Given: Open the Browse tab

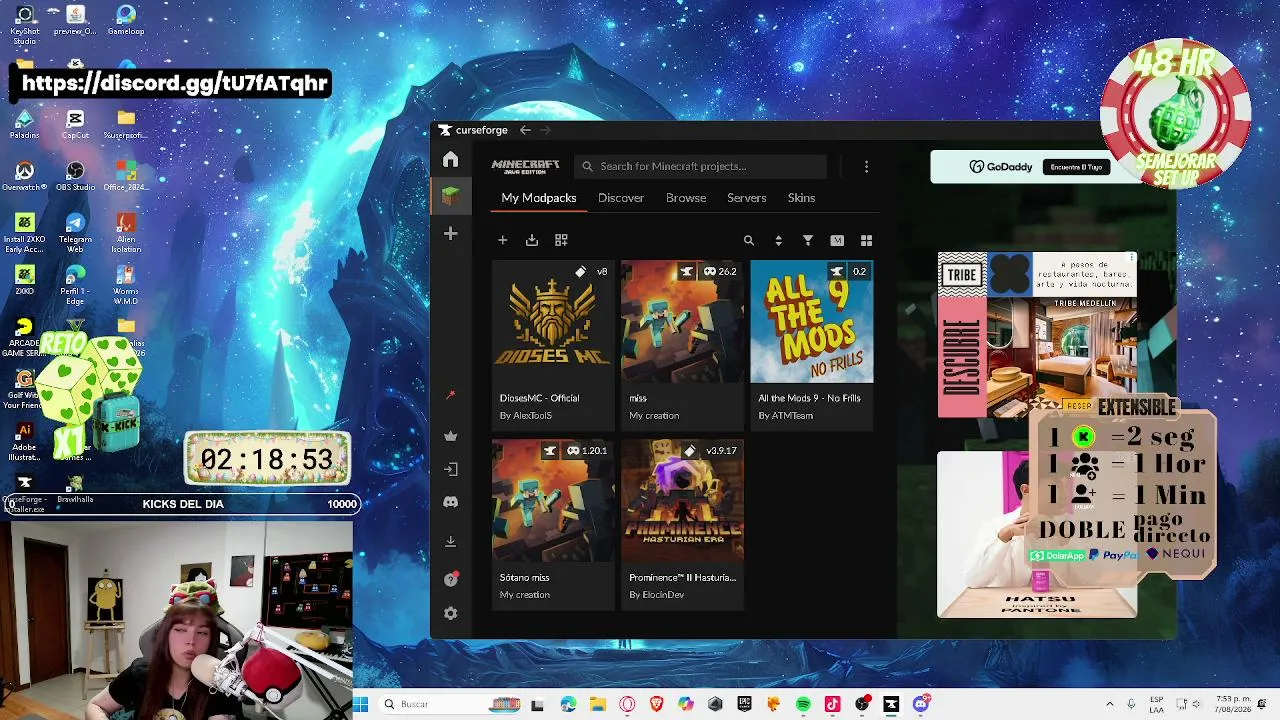Looking at the screenshot, I should click(x=686, y=198).
